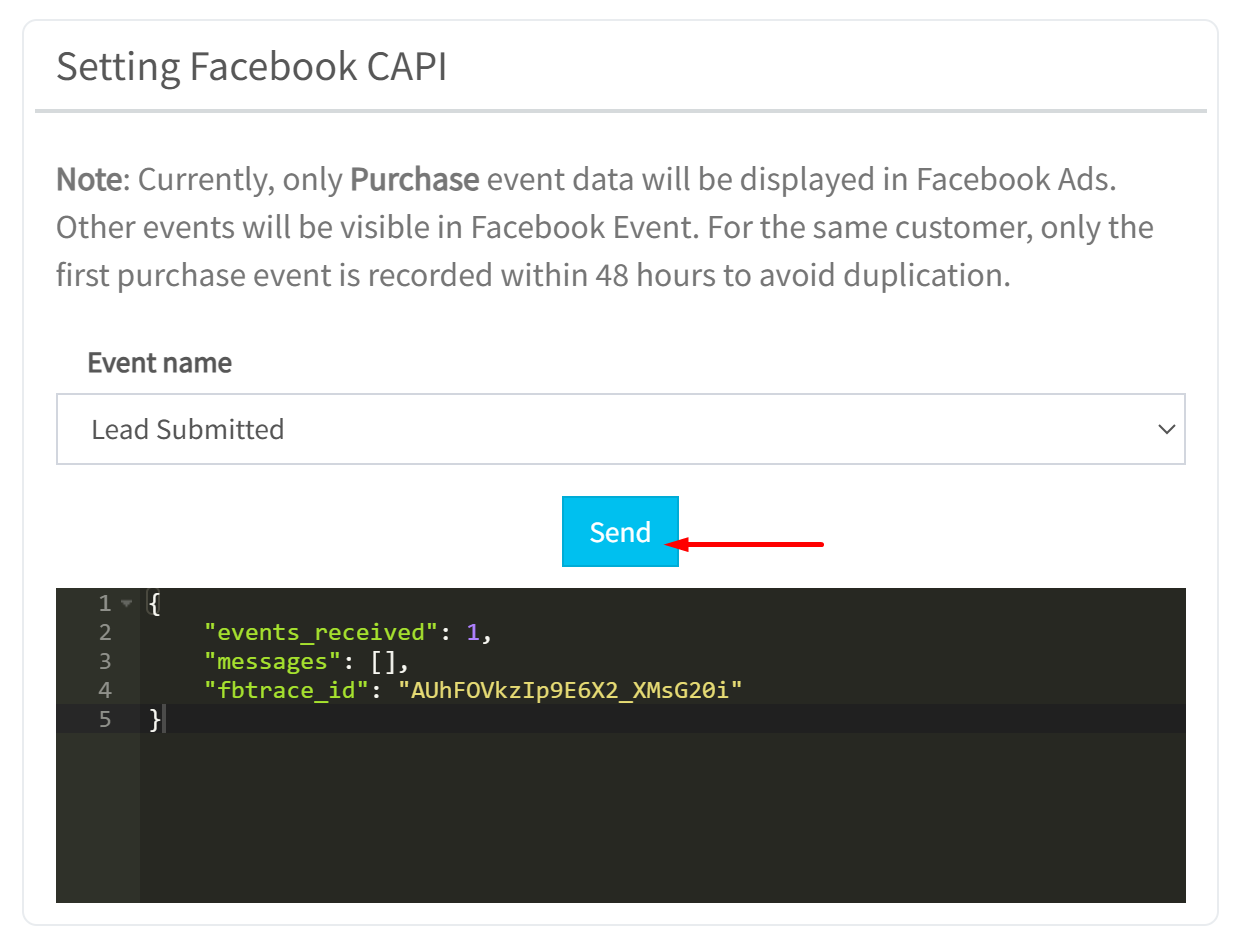This screenshot has height=944, width=1242.
Task: Collapse the JSON fold arrow on line 1
Action: 126,603
